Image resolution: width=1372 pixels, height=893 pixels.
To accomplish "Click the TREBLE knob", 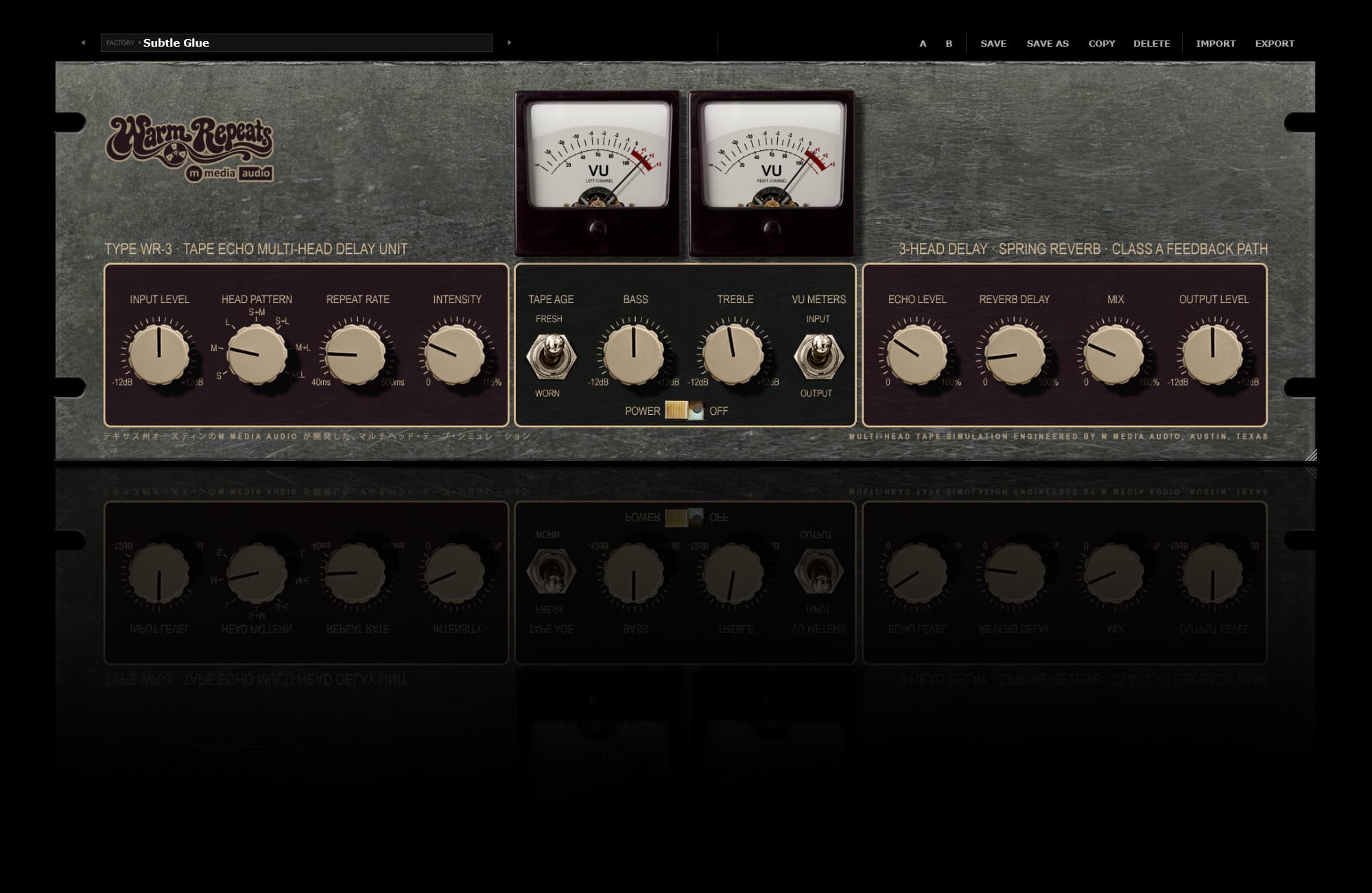I will (x=733, y=354).
